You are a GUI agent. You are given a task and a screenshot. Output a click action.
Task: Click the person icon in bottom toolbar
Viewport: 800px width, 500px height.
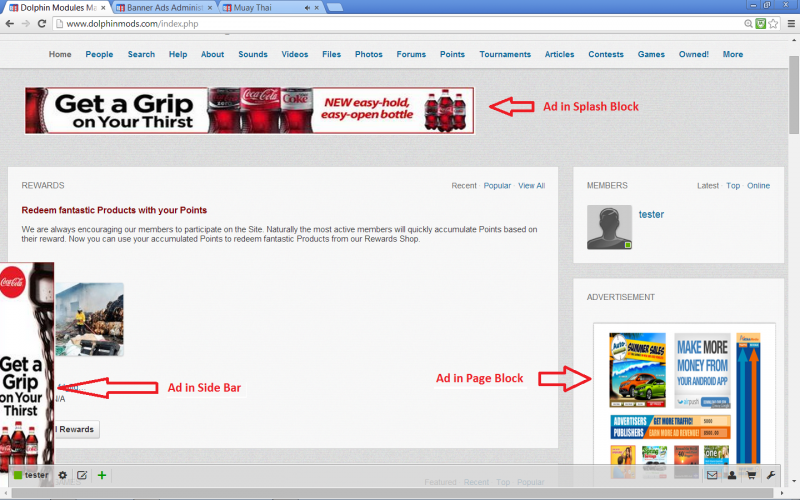[732, 475]
